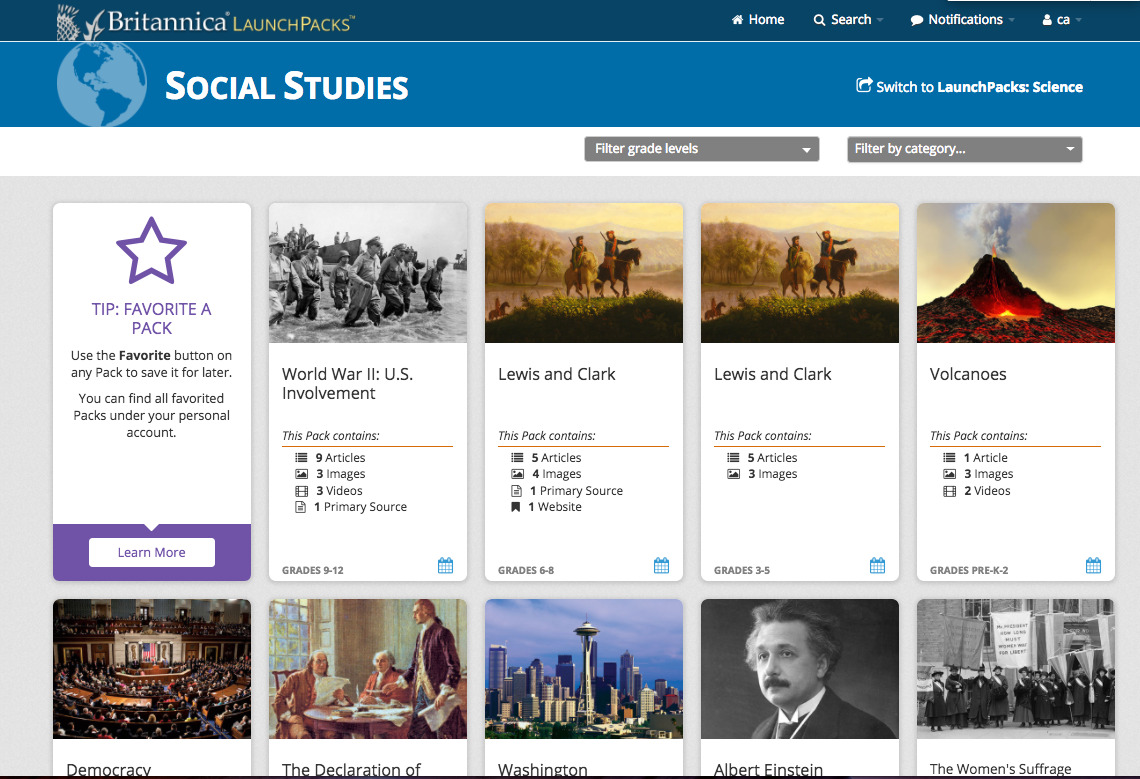This screenshot has height=779, width=1140.
Task: Click calendar icon on grades 3-5 Lewis and Clark
Action: tap(878, 565)
